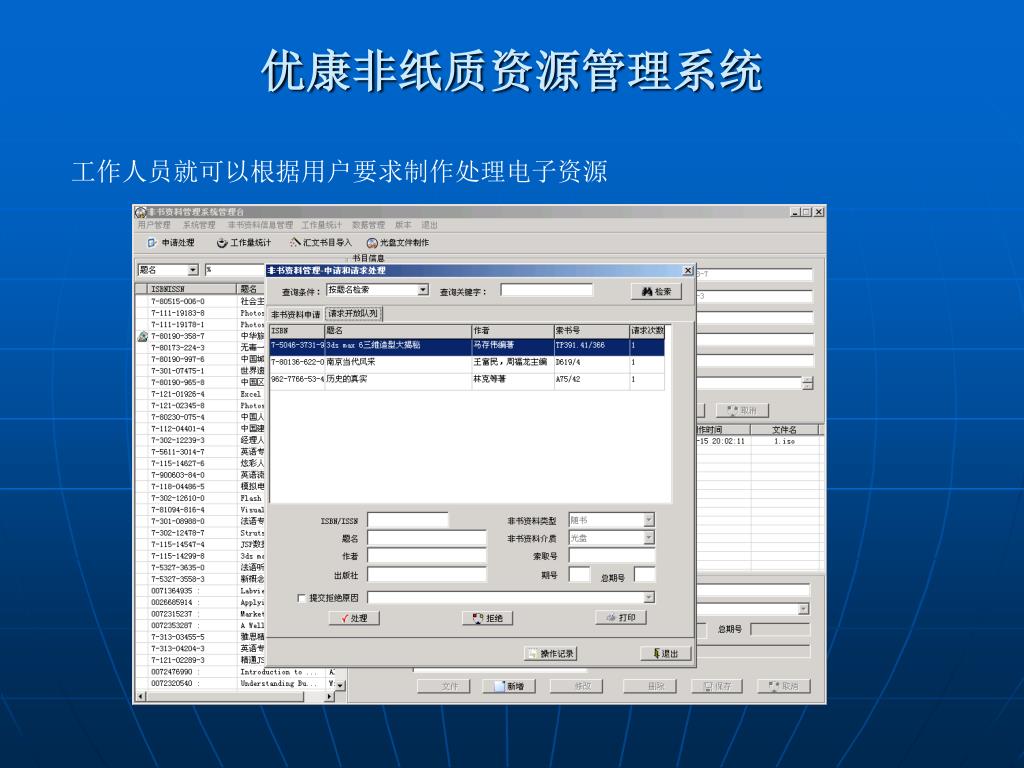This screenshot has height=768, width=1024.
Task: Expand the 拒绝原因 reason dropdown
Action: coord(648,597)
